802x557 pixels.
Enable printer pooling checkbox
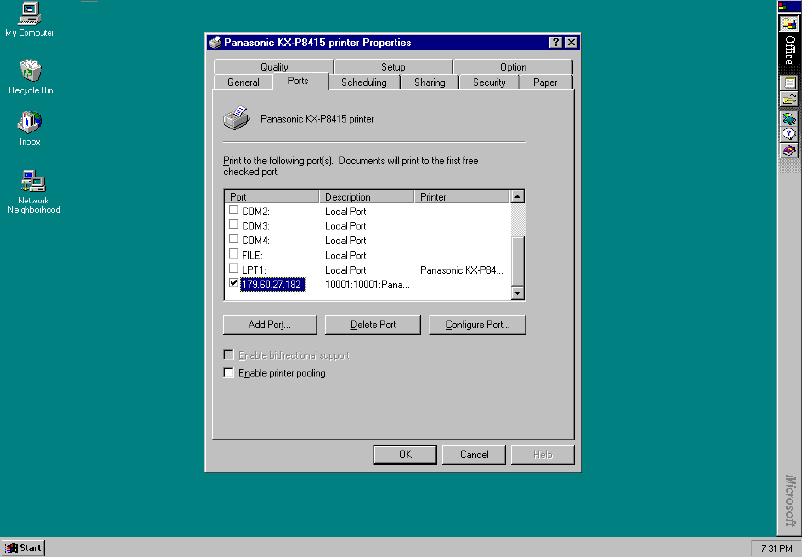coord(229,373)
